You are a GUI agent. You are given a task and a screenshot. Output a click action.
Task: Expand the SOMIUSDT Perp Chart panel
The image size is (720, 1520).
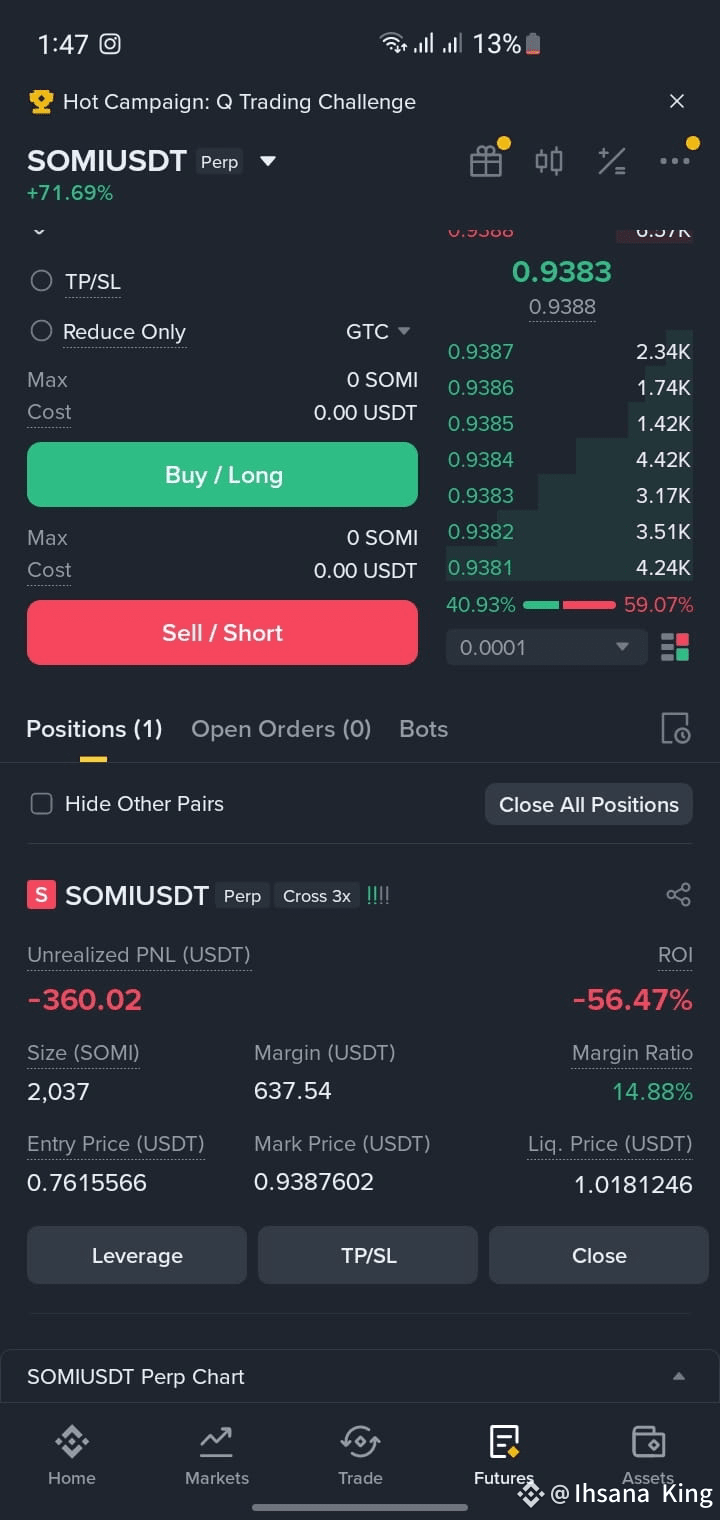(360, 1377)
